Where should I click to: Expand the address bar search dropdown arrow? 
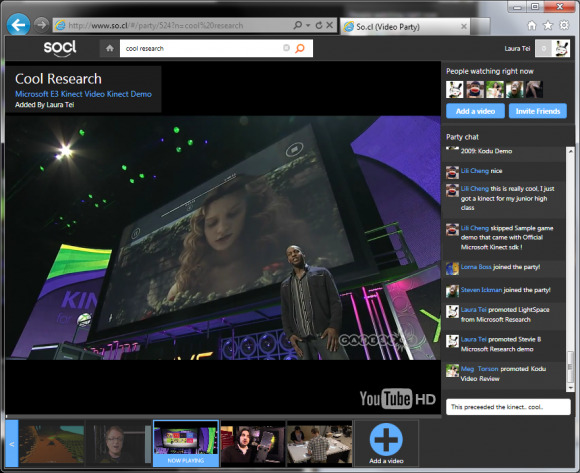(308, 26)
